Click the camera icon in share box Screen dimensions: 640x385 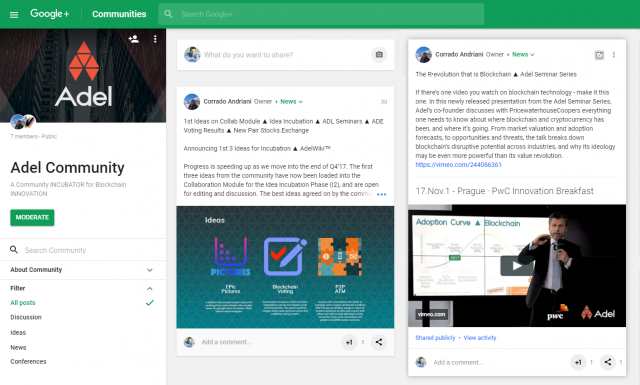click(379, 55)
